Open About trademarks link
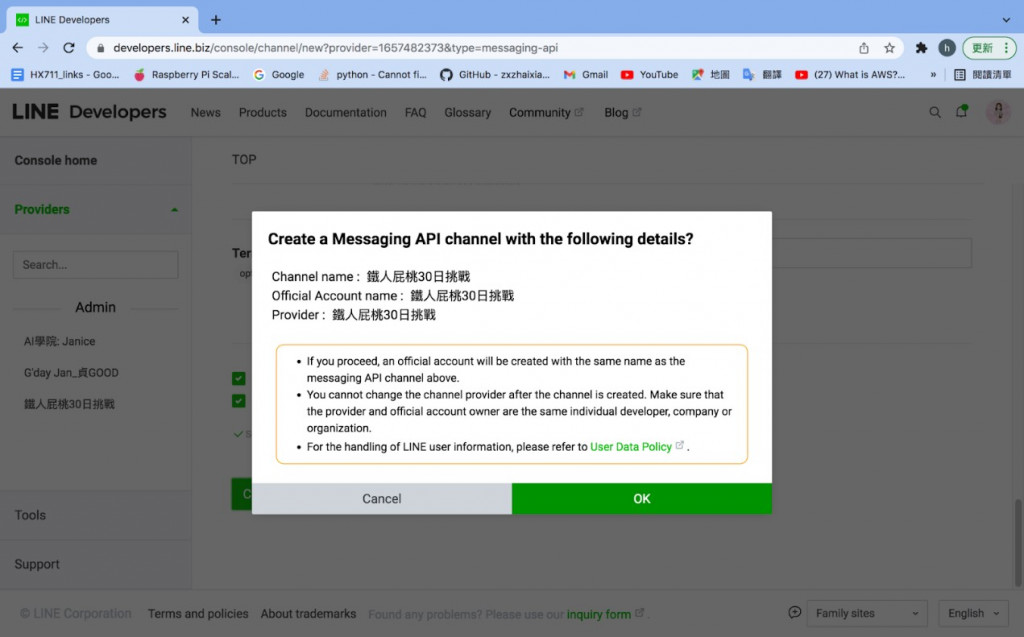Screen dimensions: 1024x637 tap(308, 613)
